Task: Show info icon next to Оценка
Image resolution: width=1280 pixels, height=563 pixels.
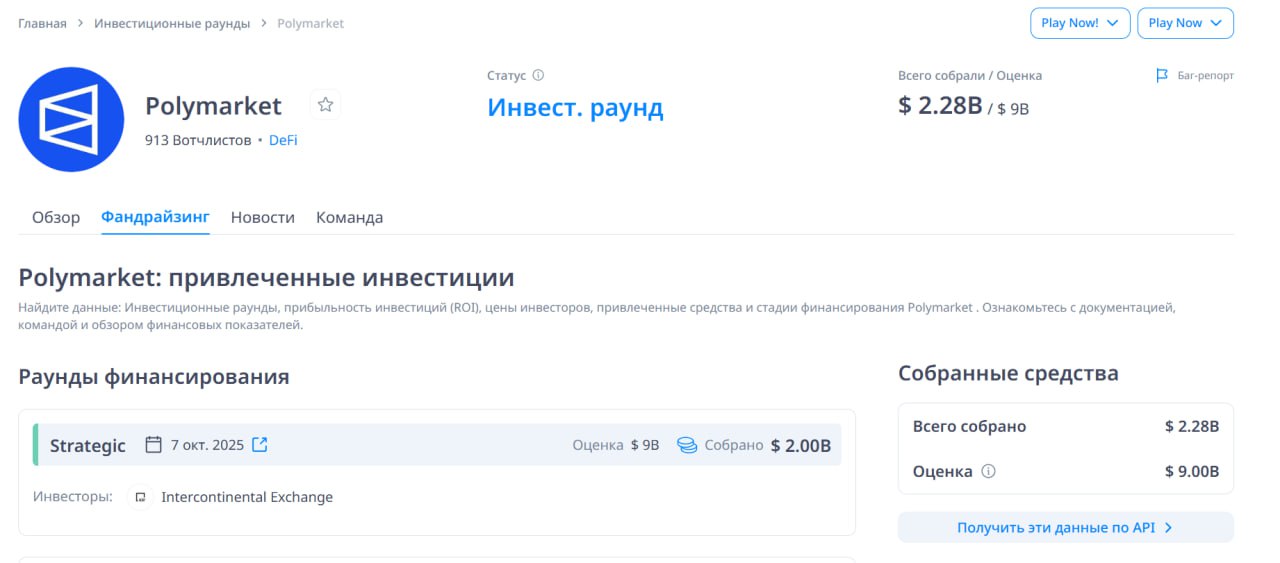Action: (989, 471)
